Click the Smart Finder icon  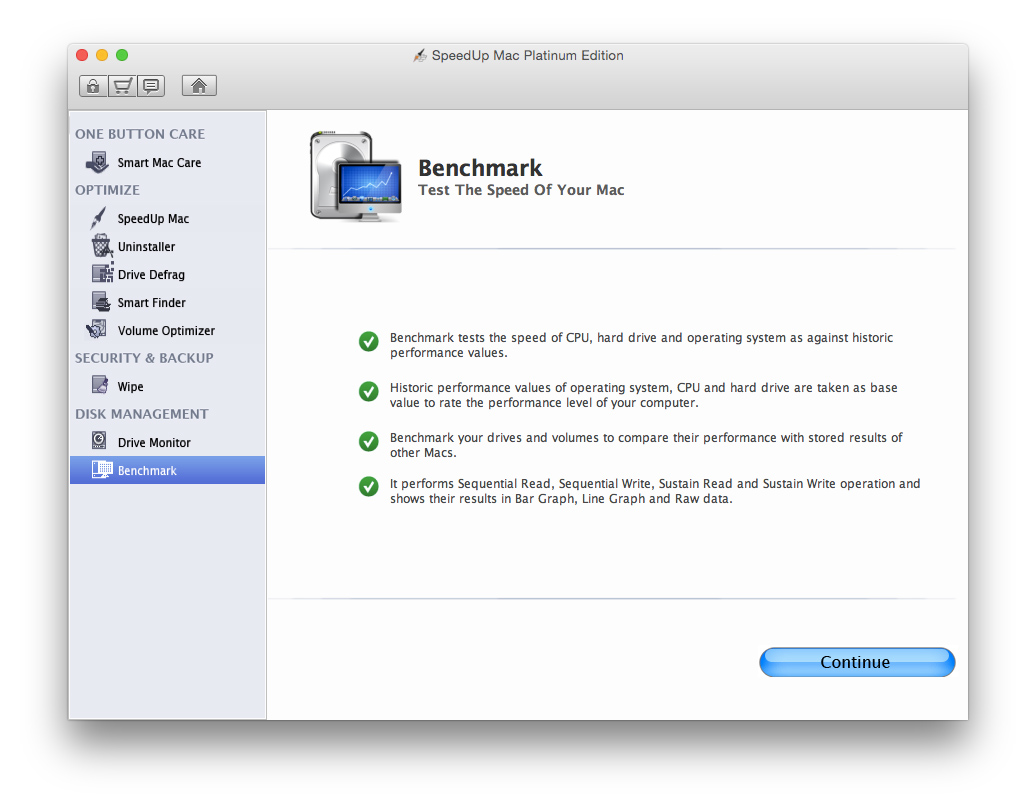(101, 302)
